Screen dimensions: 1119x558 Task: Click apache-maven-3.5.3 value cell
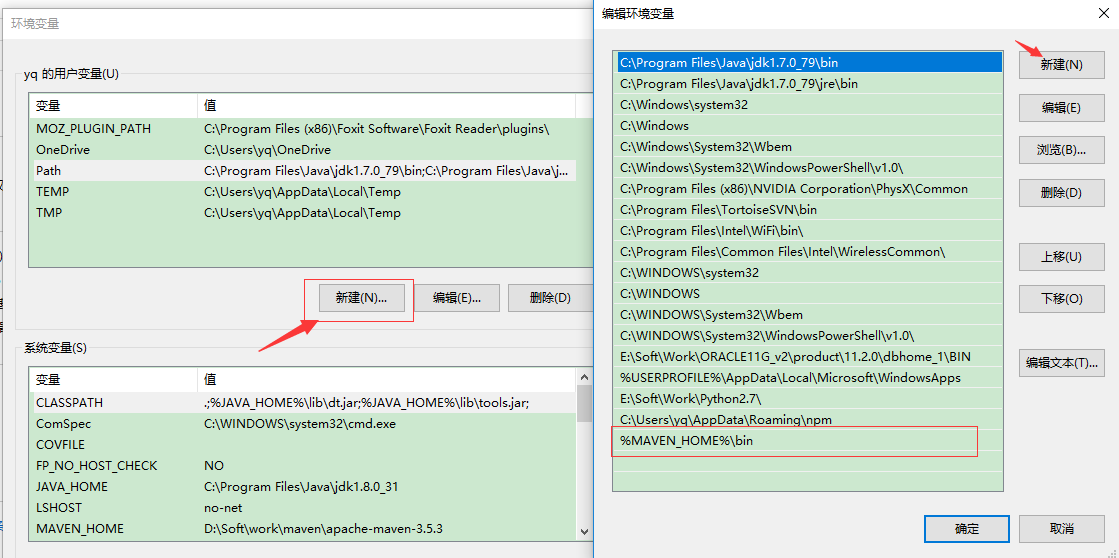coord(323,529)
